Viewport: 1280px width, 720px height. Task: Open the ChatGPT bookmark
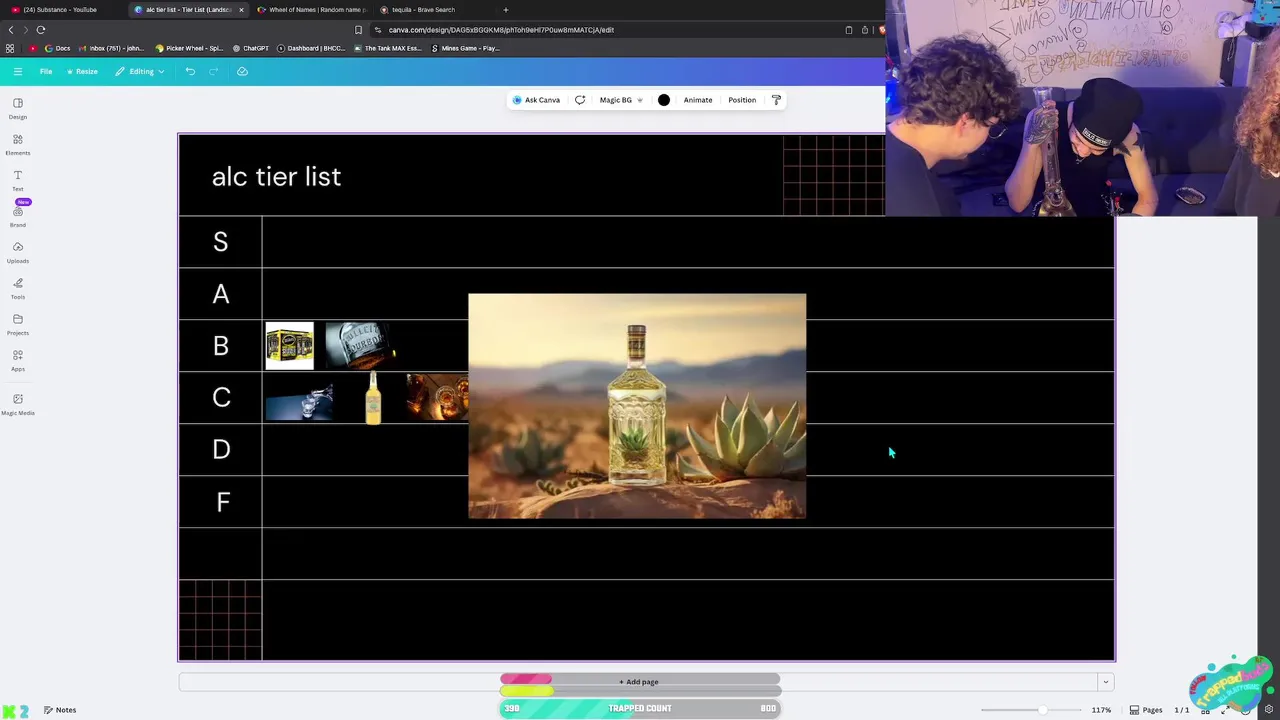tap(250, 48)
